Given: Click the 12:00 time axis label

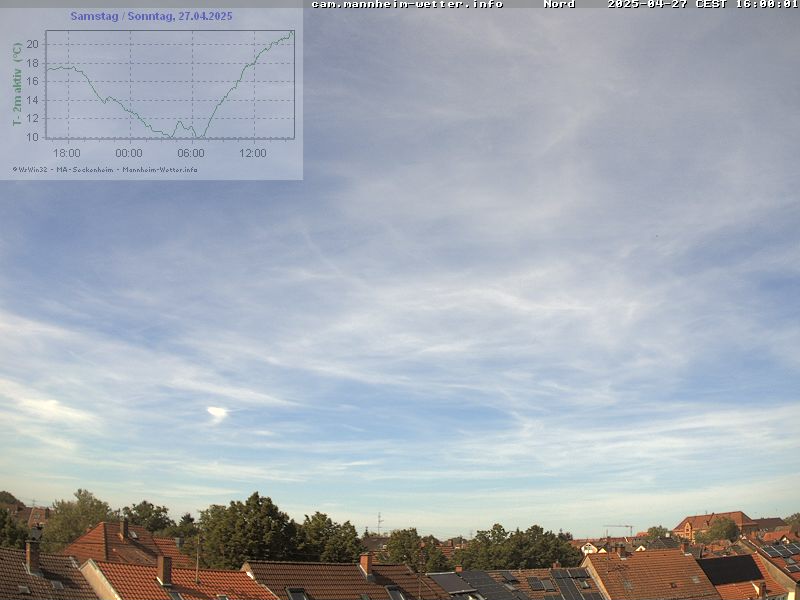Looking at the screenshot, I should click(253, 153).
